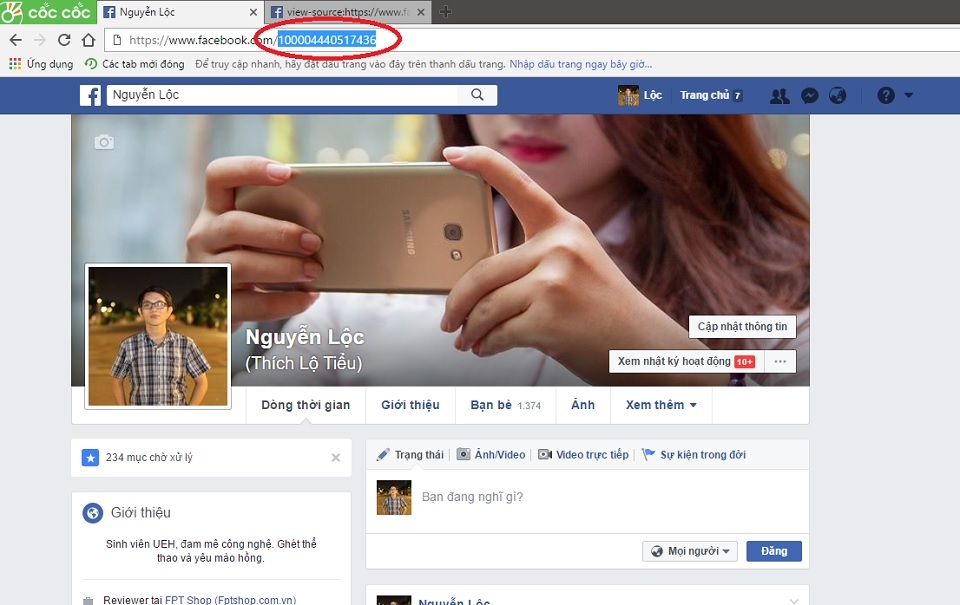This screenshot has width=960, height=605.
Task: Open FPT Shop workplace link
Action: [230, 600]
